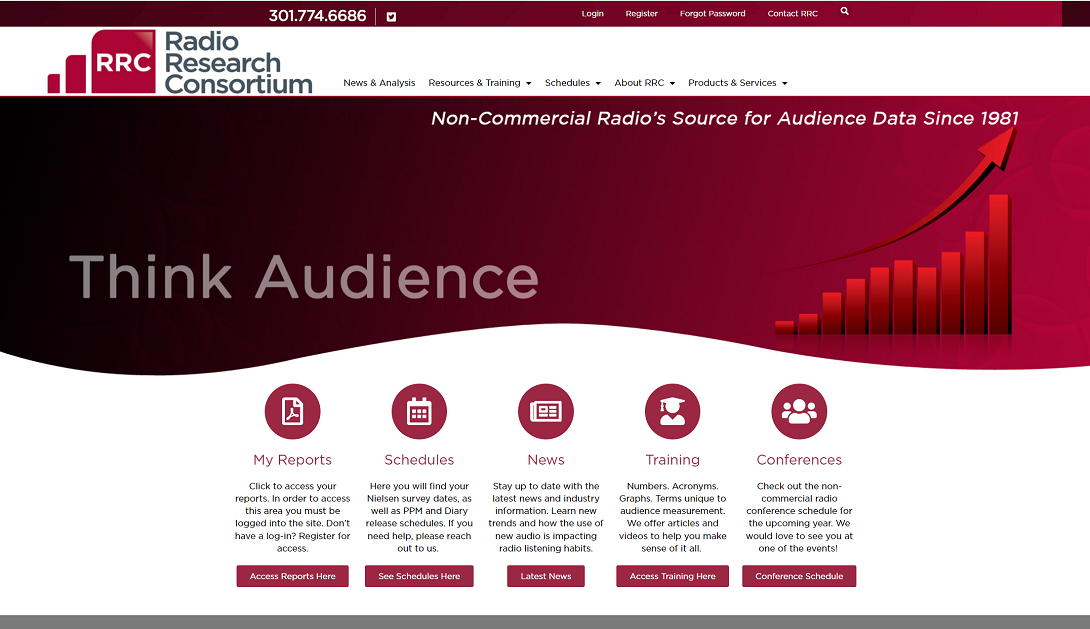Click the Training graduate icon
The image size is (1090, 629).
coord(672,411)
